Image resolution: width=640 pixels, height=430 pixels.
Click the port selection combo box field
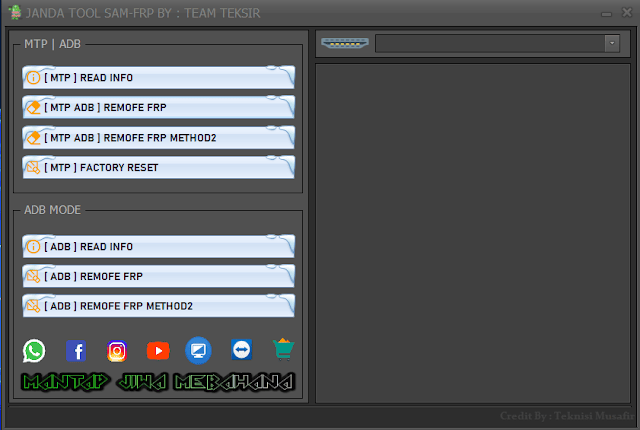(x=497, y=43)
